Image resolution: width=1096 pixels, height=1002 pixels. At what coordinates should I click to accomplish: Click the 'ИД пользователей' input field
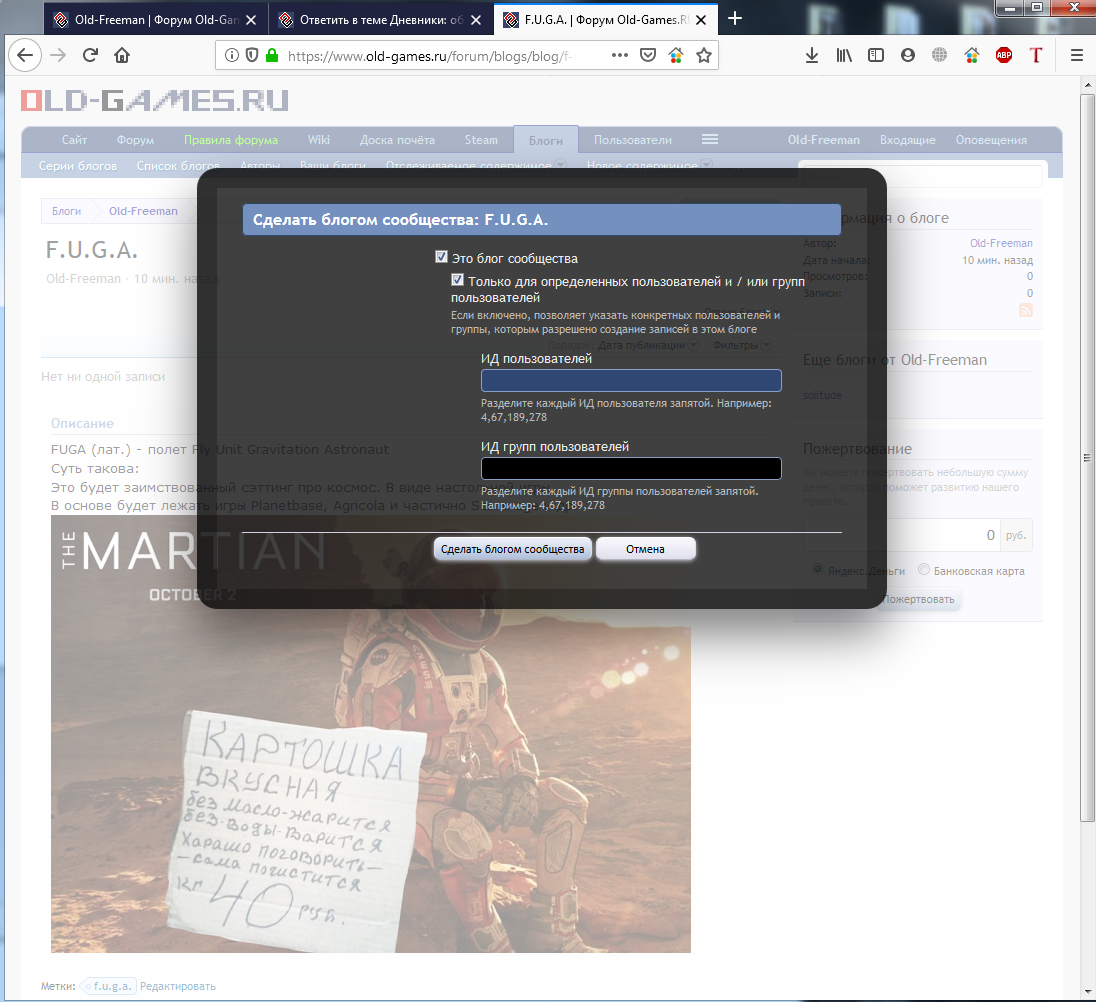point(631,381)
